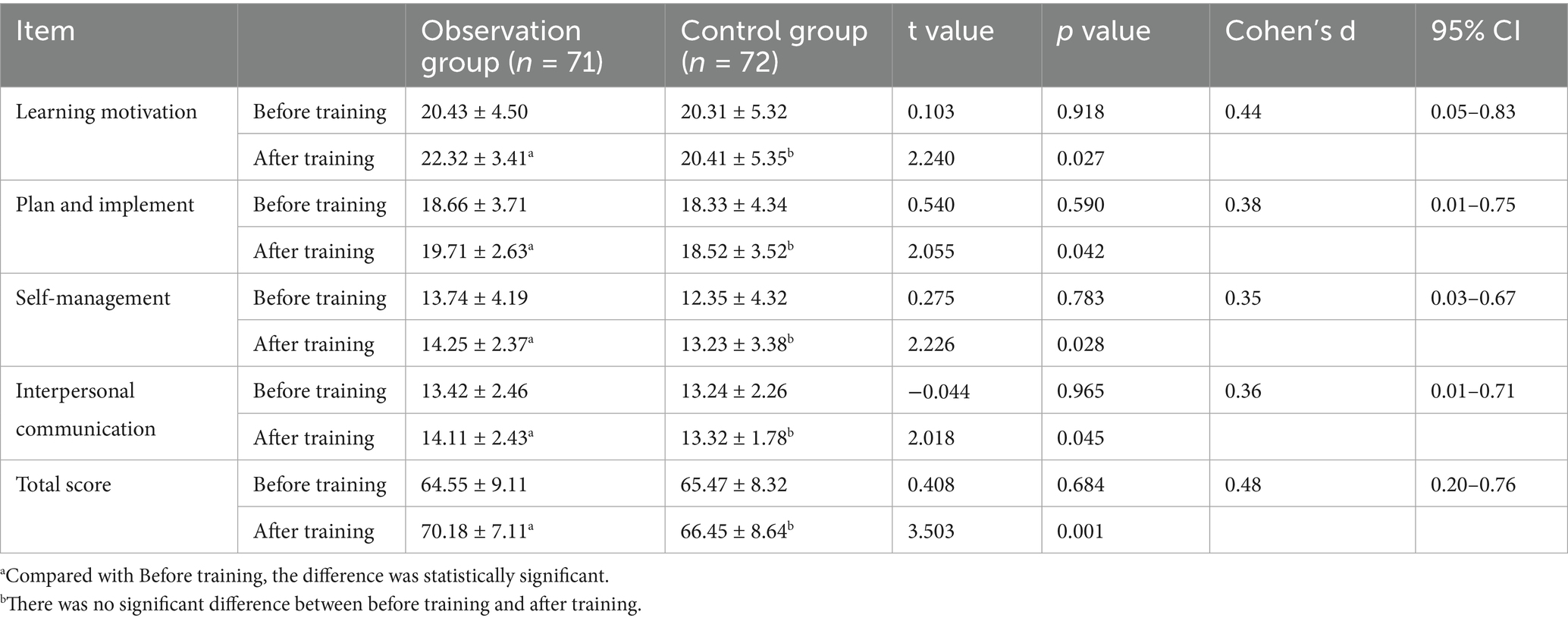1568x621 pixels.
Task: Click the negative t value −0.044
Action: pyautogui.click(x=939, y=391)
